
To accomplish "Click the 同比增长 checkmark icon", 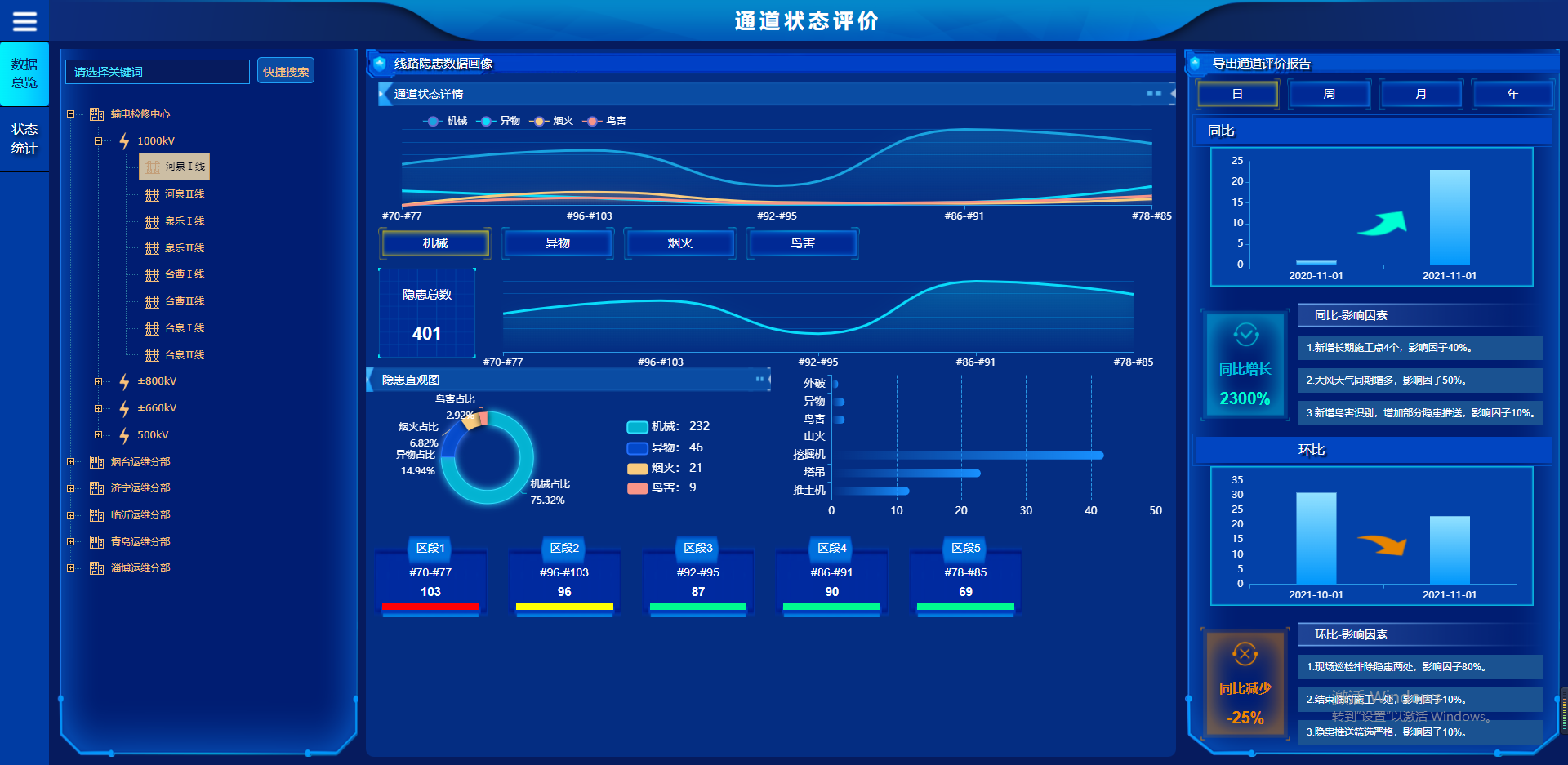I will click(1245, 335).
